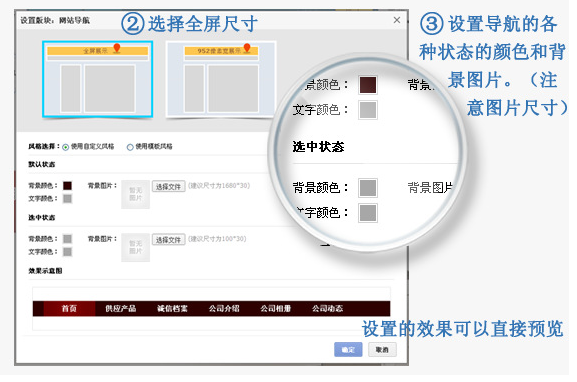
Task: Click 供应产品 in the preview navigation bar
Action: click(121, 308)
